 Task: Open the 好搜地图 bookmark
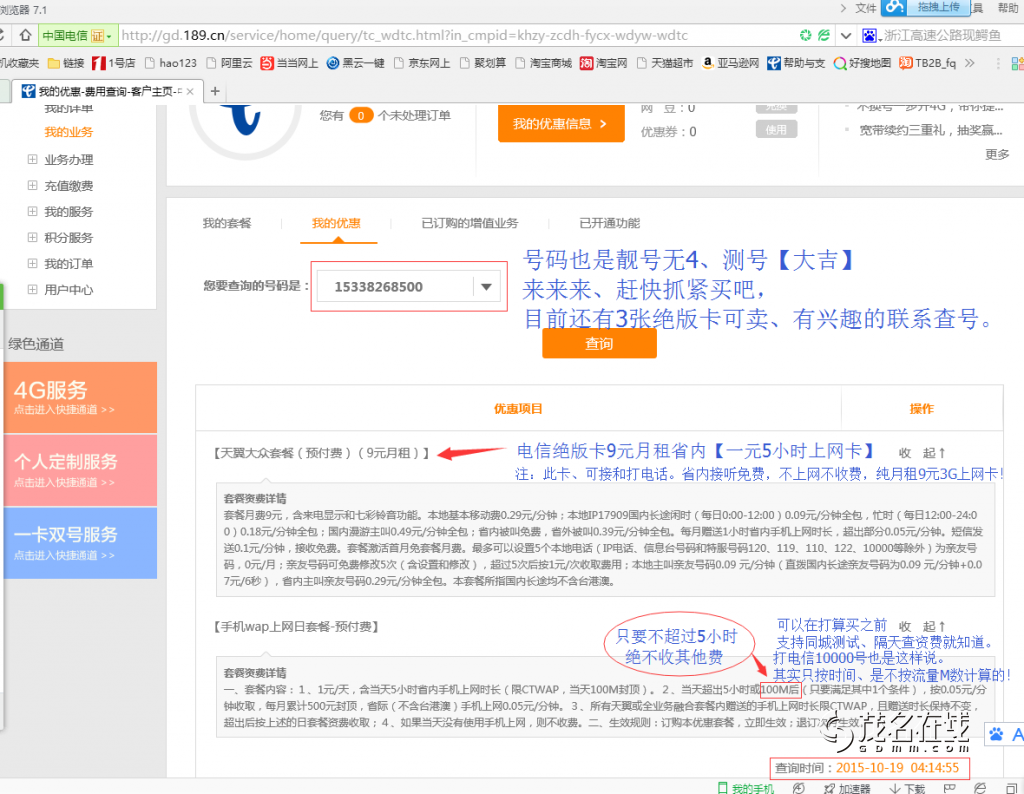(862, 63)
